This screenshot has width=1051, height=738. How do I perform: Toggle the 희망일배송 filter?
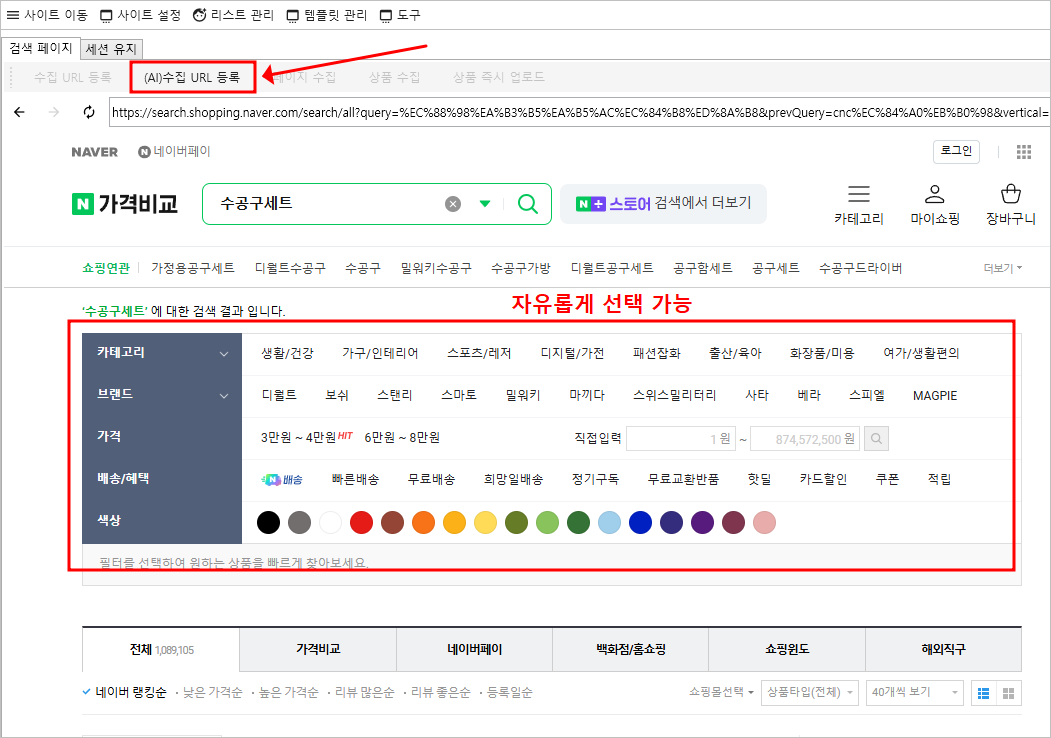point(513,479)
